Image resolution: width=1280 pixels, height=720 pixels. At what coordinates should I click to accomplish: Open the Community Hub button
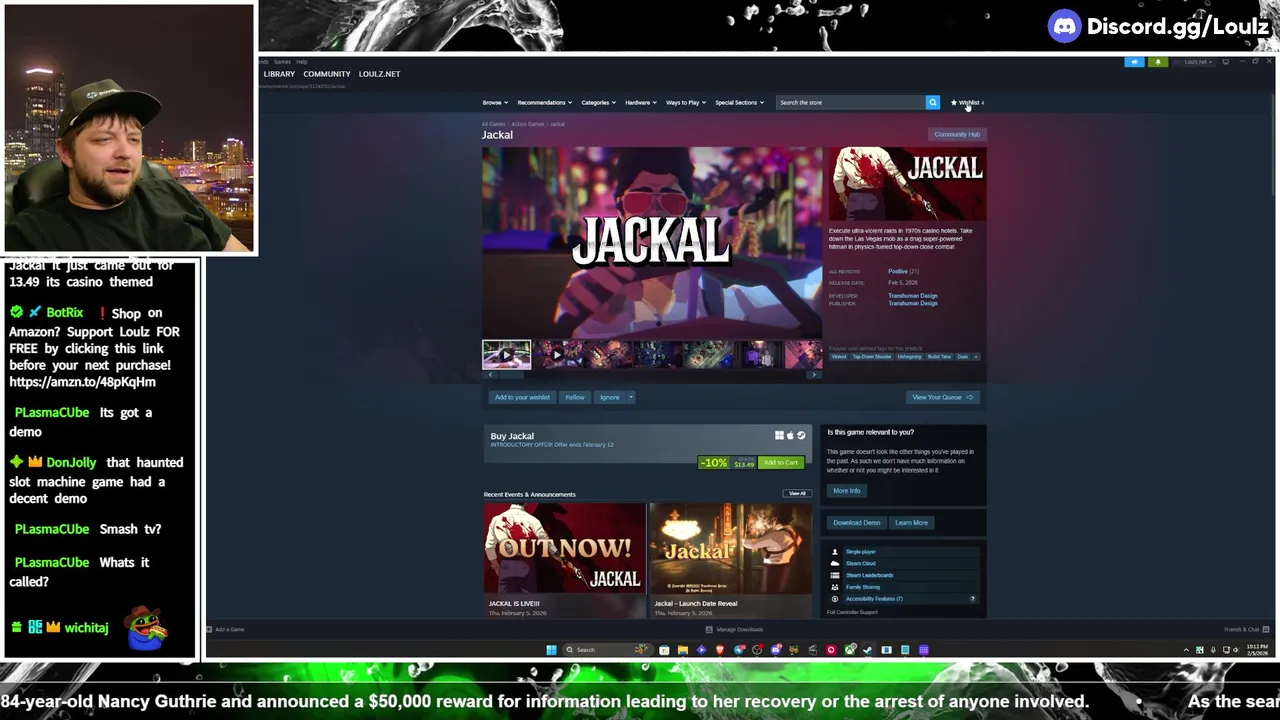click(x=957, y=134)
